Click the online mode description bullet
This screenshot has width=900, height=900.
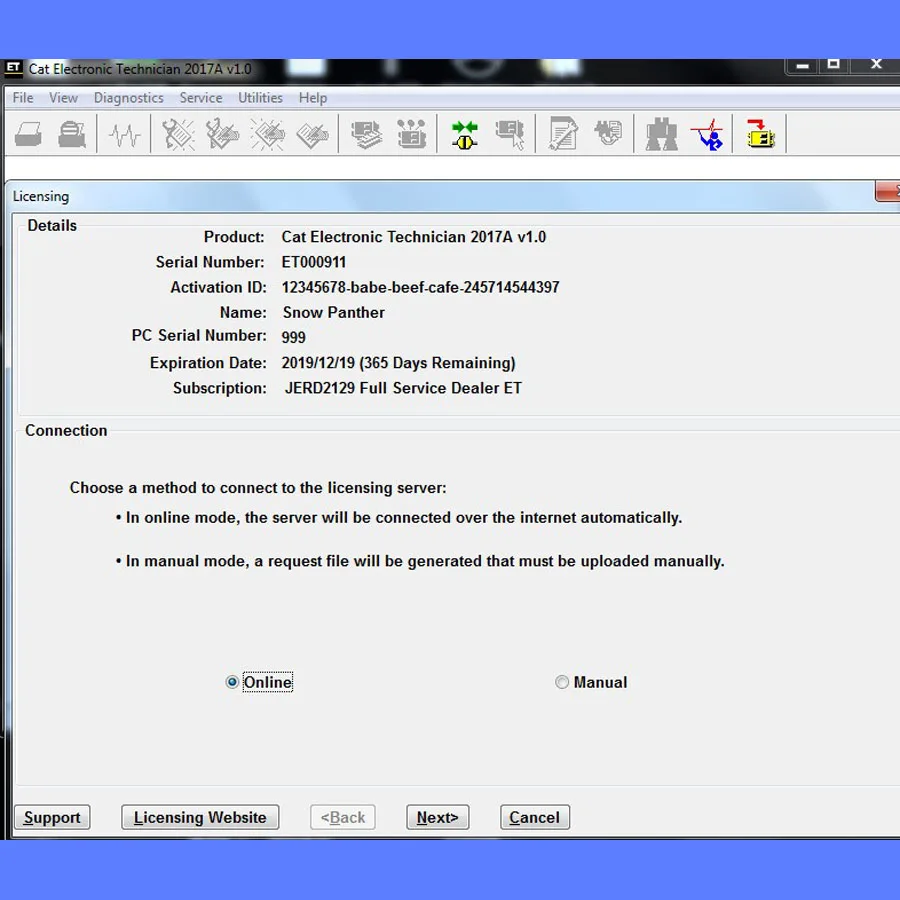point(399,518)
